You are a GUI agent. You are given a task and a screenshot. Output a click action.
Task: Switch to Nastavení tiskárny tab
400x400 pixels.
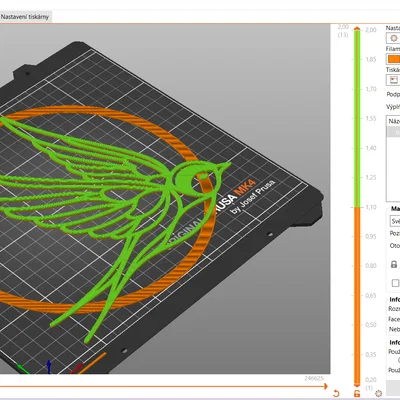tap(25, 17)
